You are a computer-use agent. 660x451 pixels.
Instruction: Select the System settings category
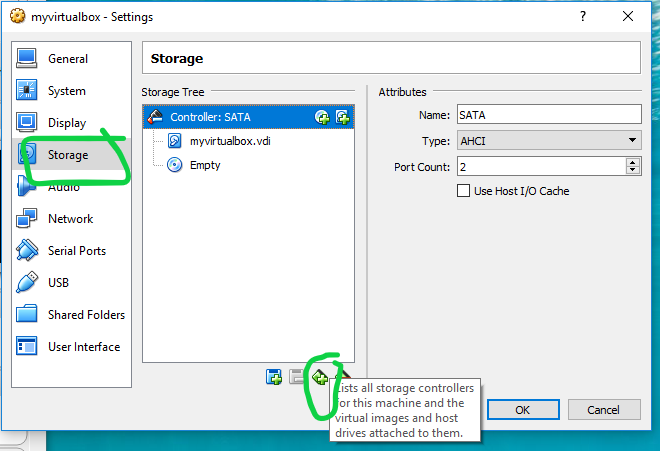[66, 91]
